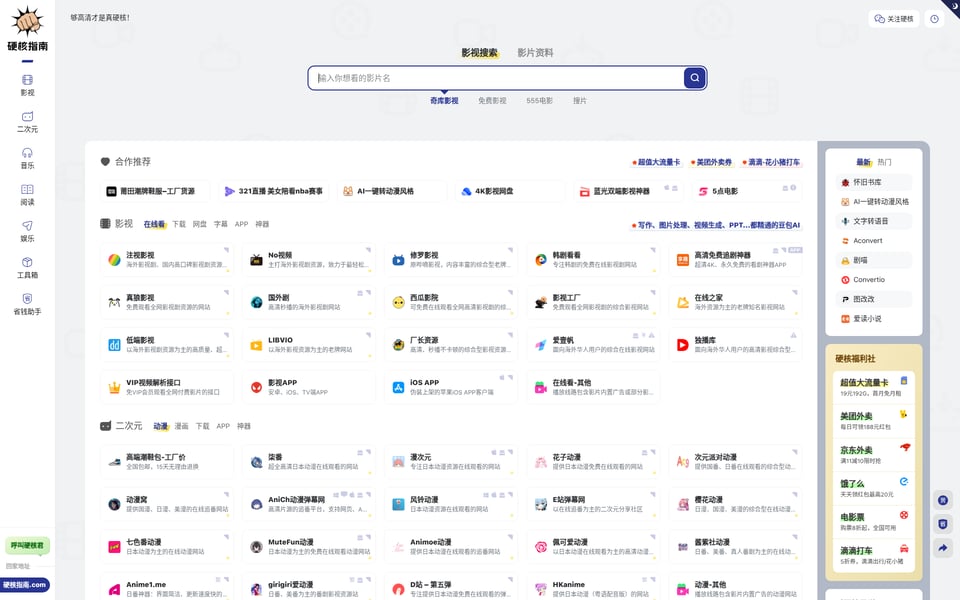Open the 呼叫硬核君 panel at bottom left
Screen dimensions: 960x600
26,545
